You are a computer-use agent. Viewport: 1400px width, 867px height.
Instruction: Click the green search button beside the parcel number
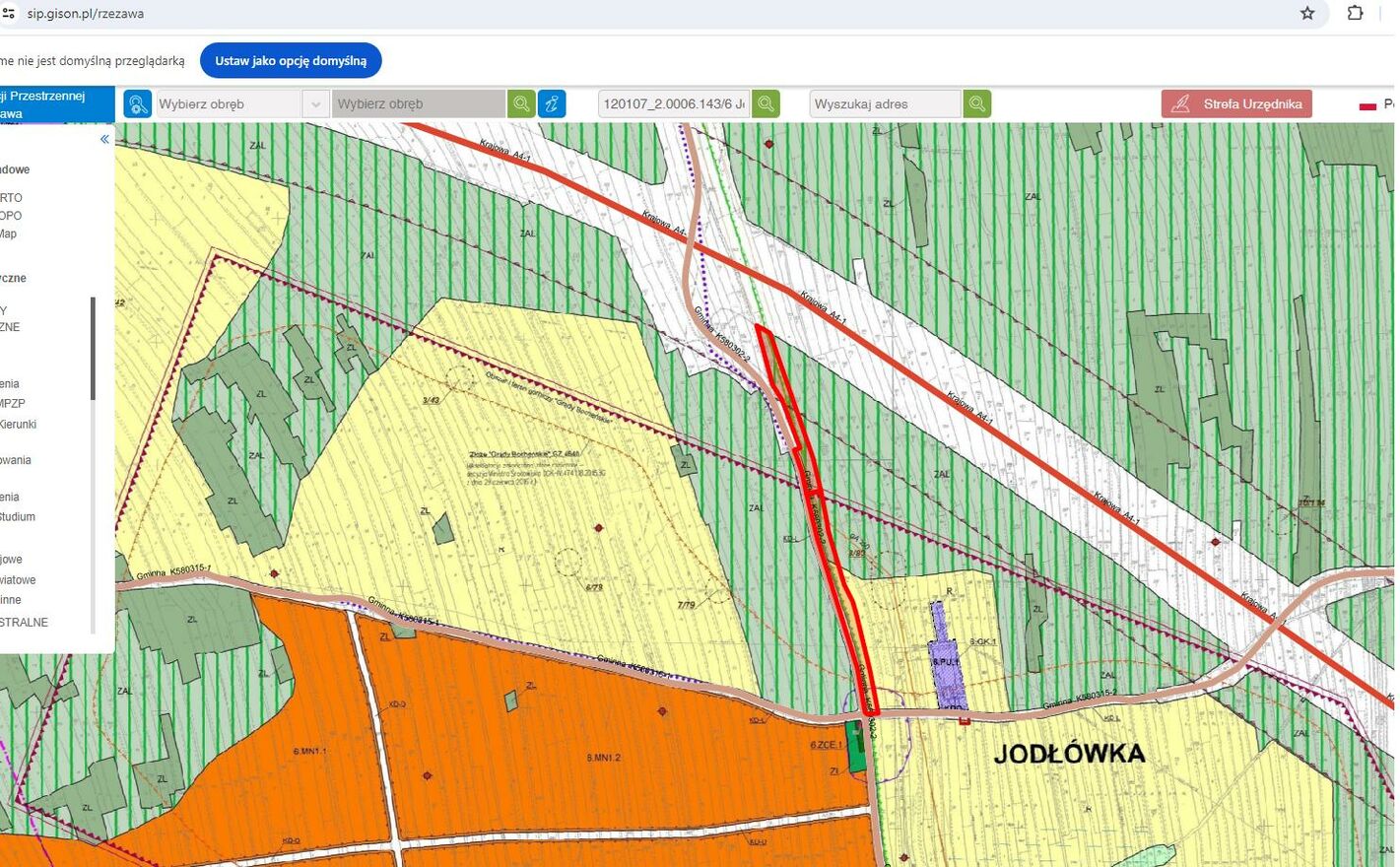coord(766,103)
